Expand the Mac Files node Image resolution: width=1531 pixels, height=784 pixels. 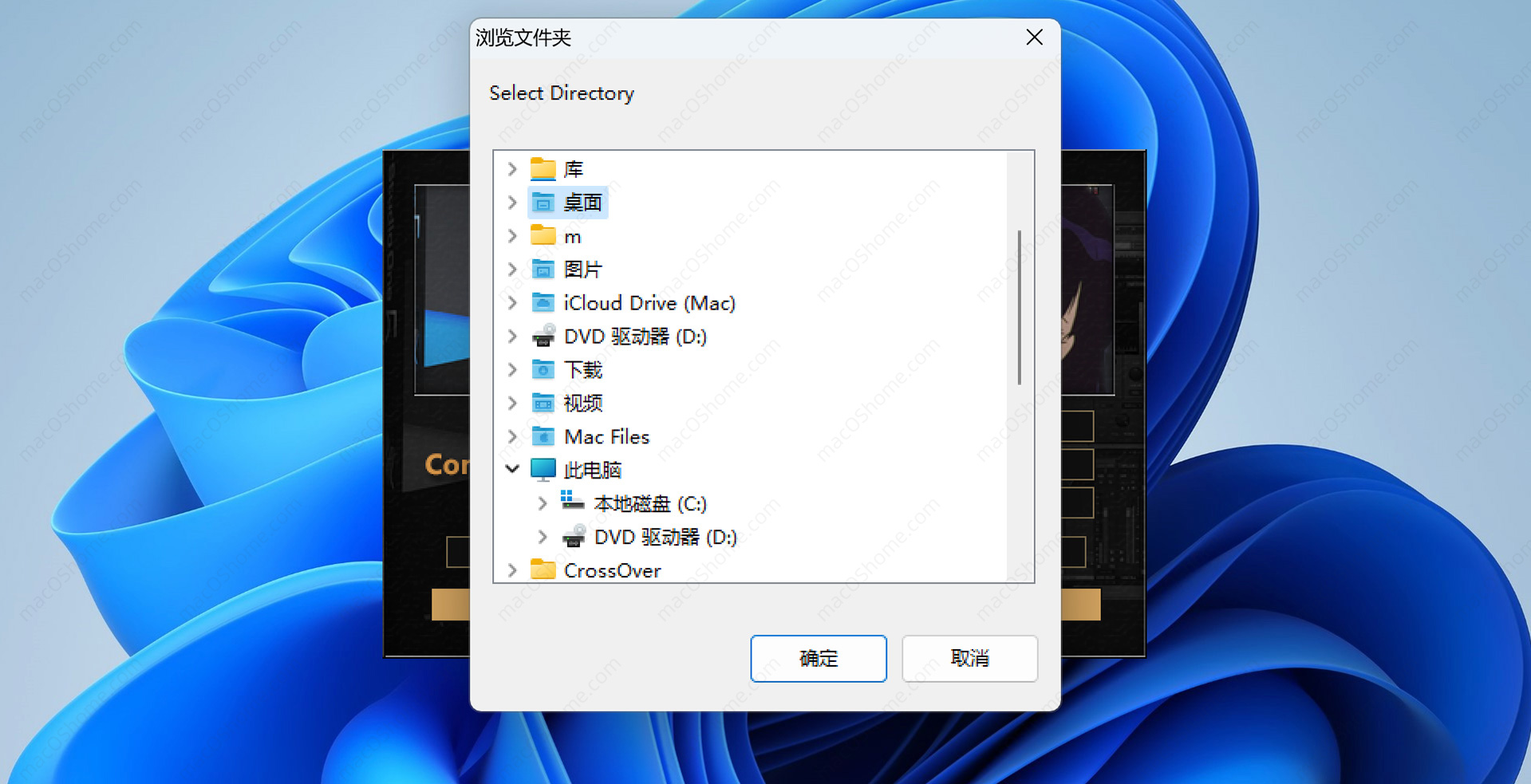(512, 437)
